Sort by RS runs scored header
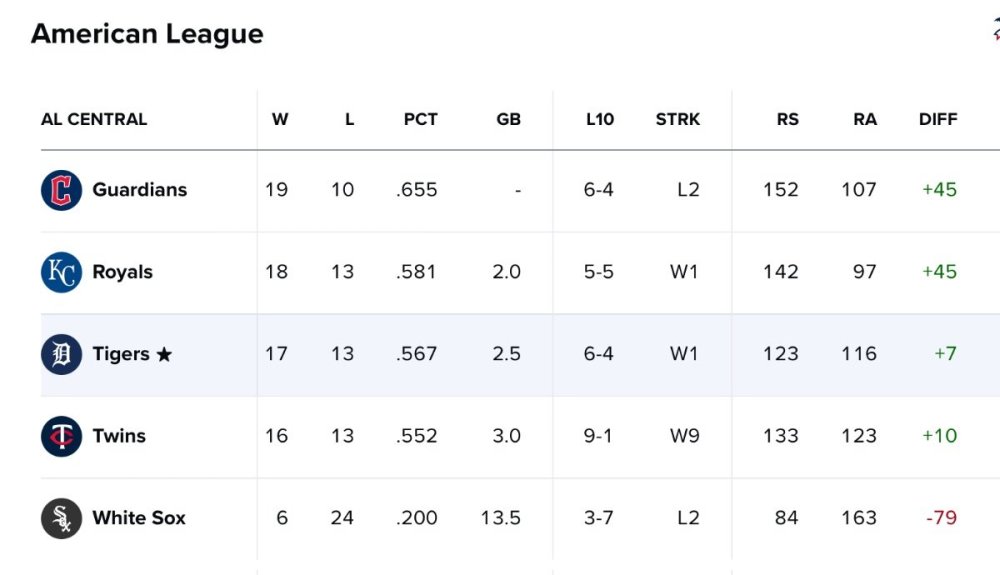This screenshot has height=575, width=1000. (x=788, y=119)
